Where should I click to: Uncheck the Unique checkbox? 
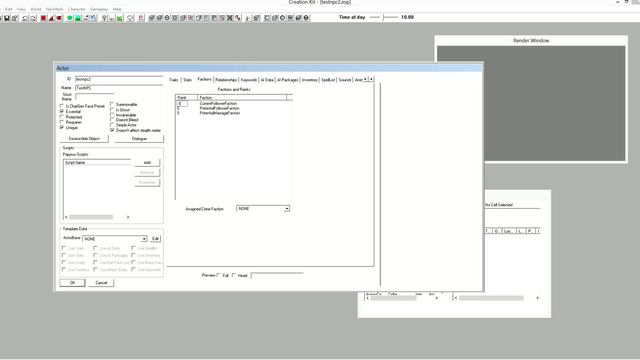(x=62, y=127)
